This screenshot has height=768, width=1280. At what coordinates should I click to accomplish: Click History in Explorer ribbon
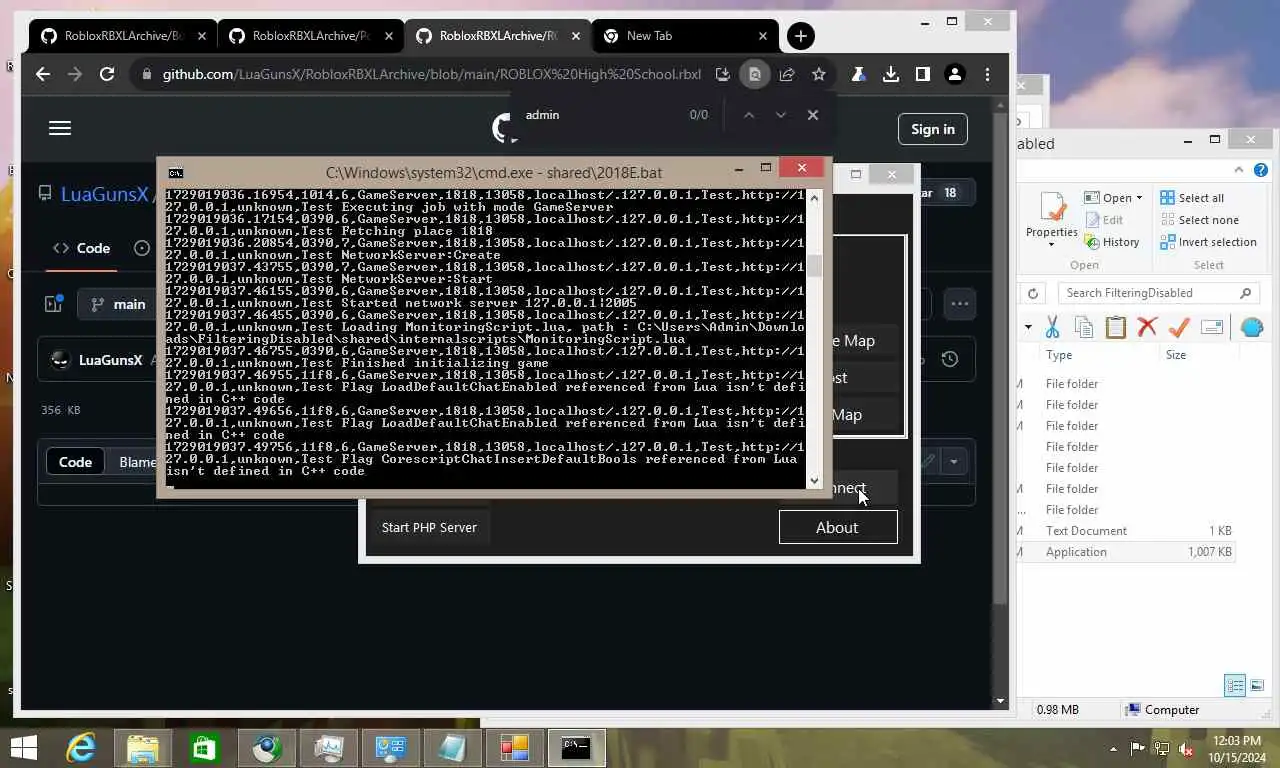pos(1112,242)
